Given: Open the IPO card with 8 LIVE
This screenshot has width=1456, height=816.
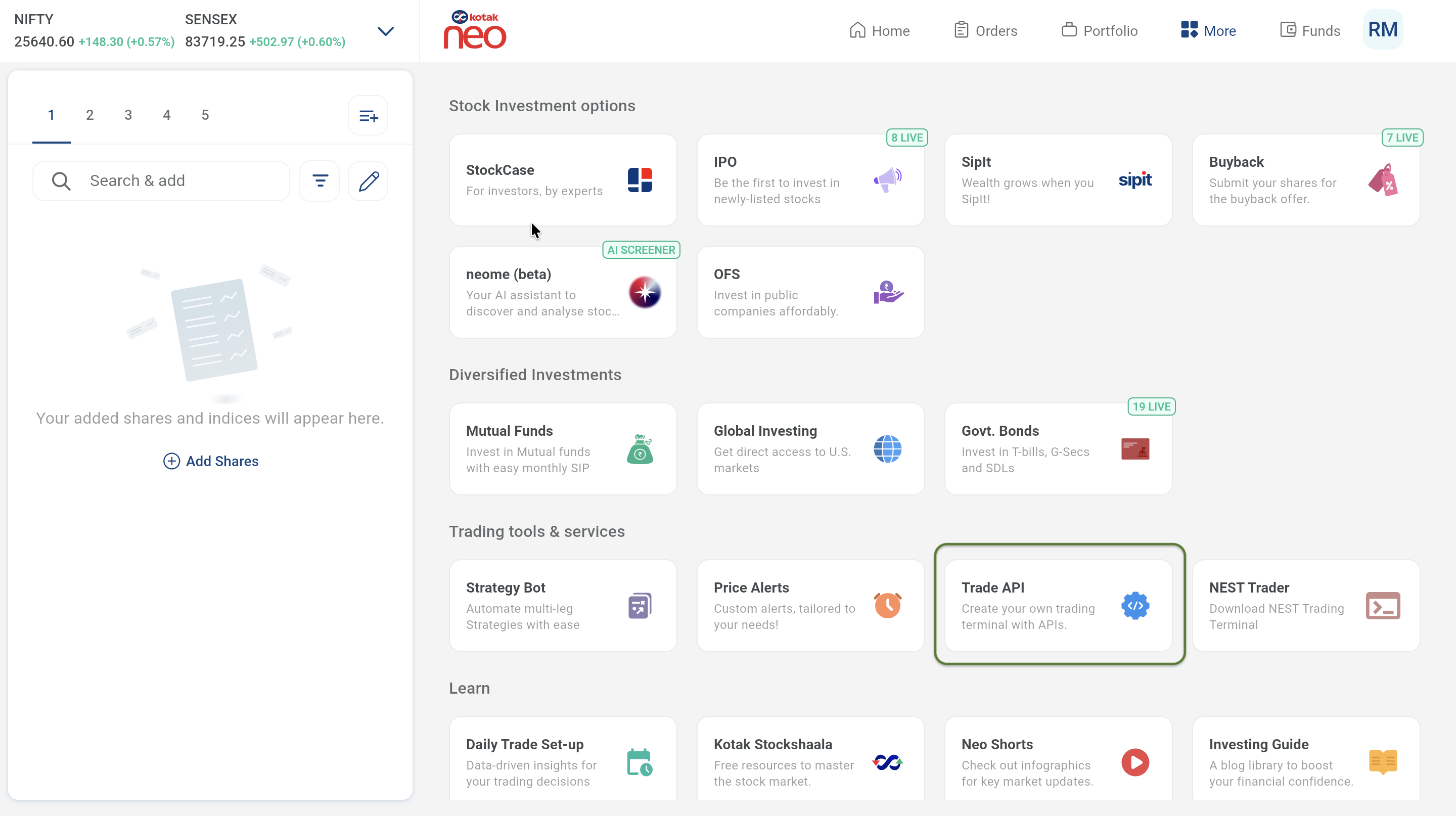Looking at the screenshot, I should tap(810, 180).
